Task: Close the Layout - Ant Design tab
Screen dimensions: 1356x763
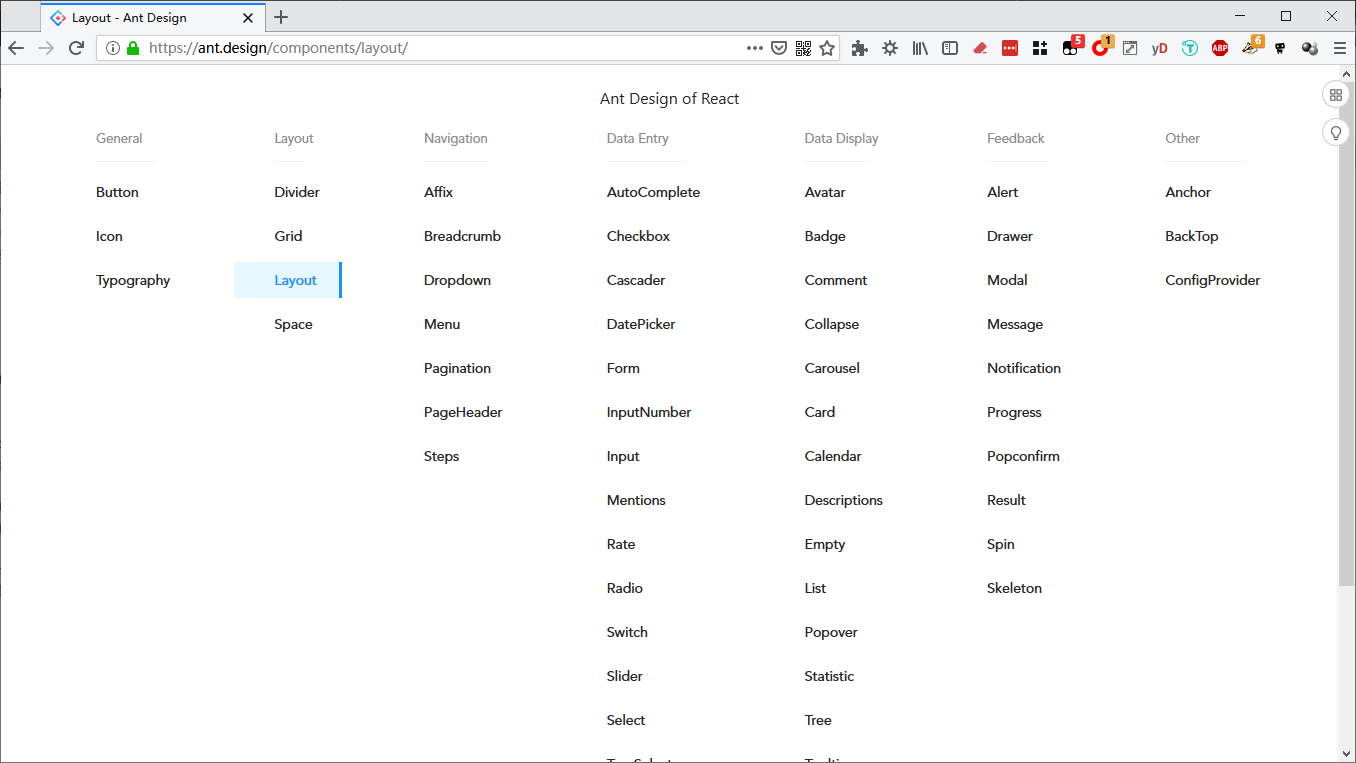Action: coord(248,18)
